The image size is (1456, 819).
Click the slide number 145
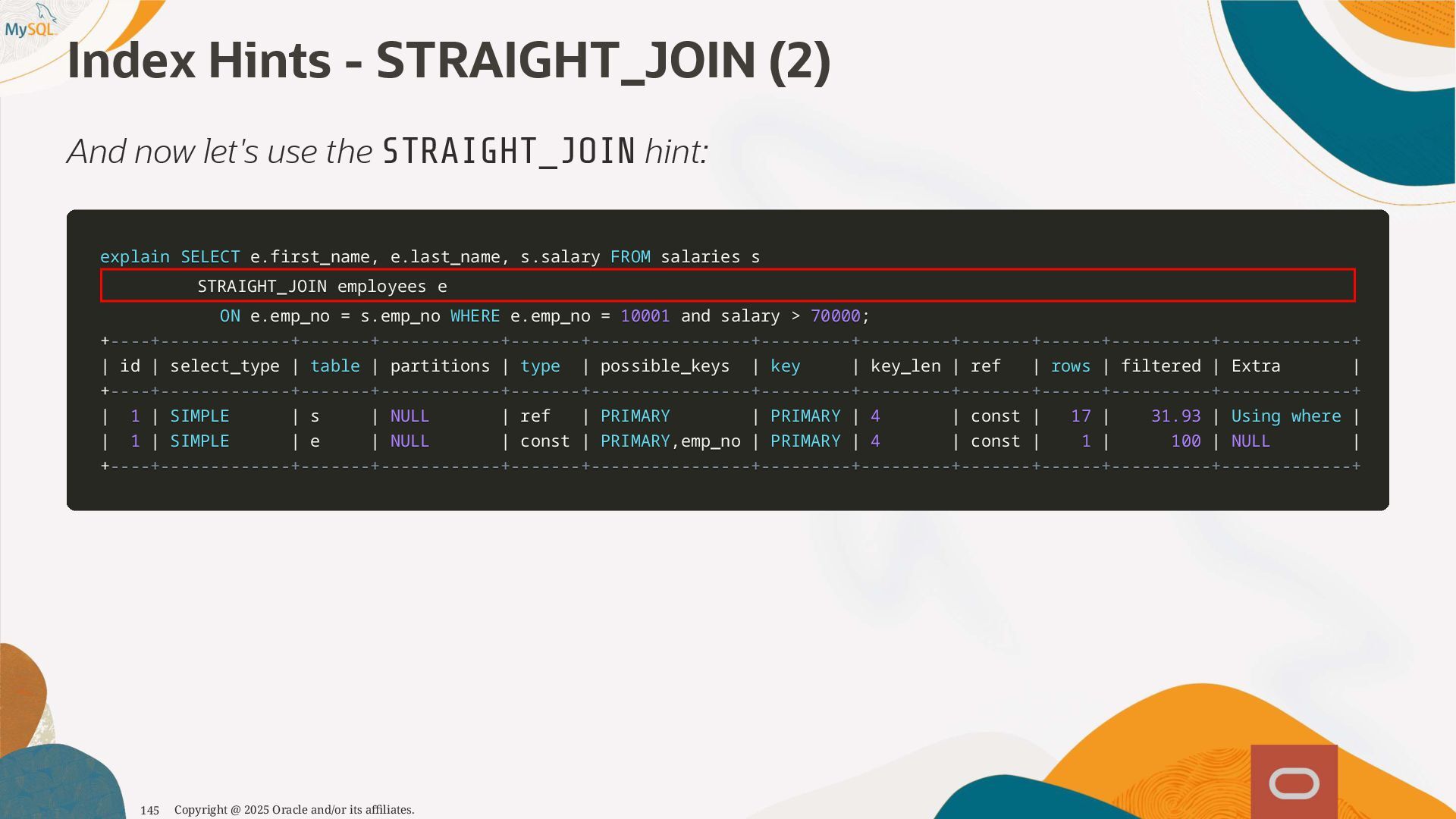point(149,811)
